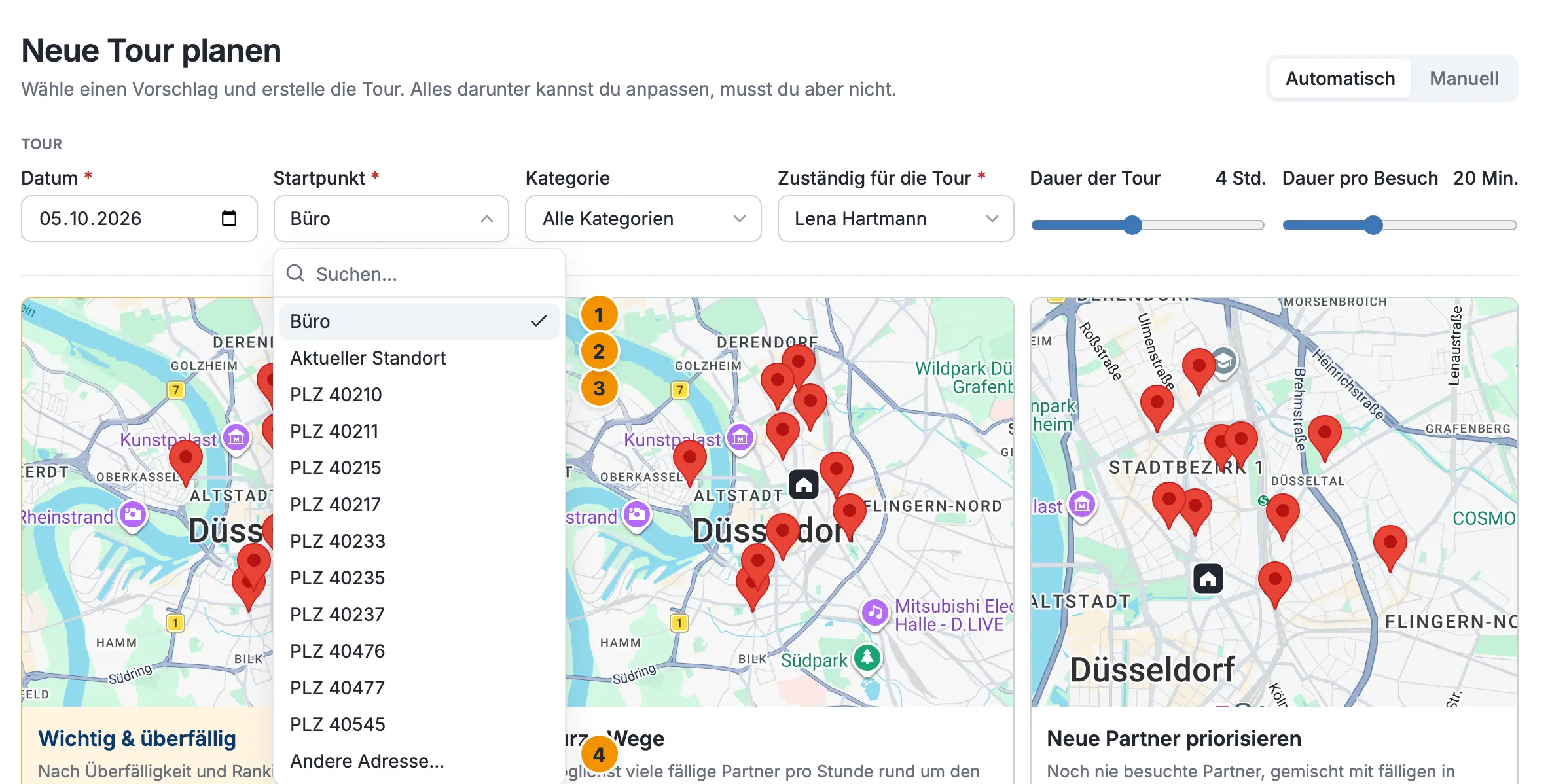
Task: Collapse the Startpunkt Büro dropdown
Action: pos(391,219)
